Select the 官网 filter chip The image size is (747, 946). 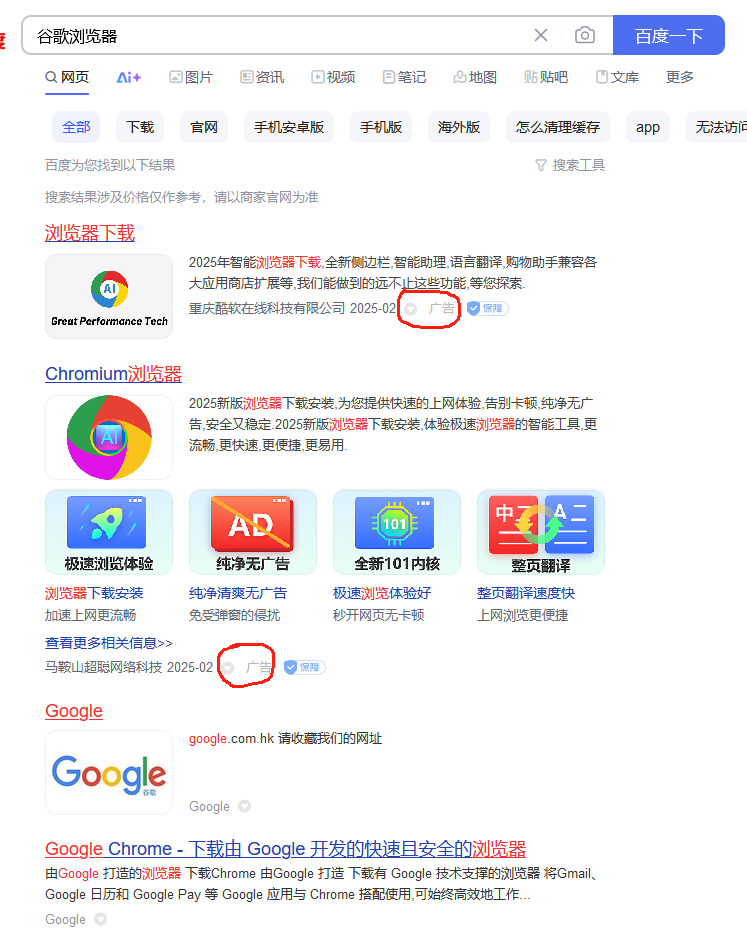point(204,127)
